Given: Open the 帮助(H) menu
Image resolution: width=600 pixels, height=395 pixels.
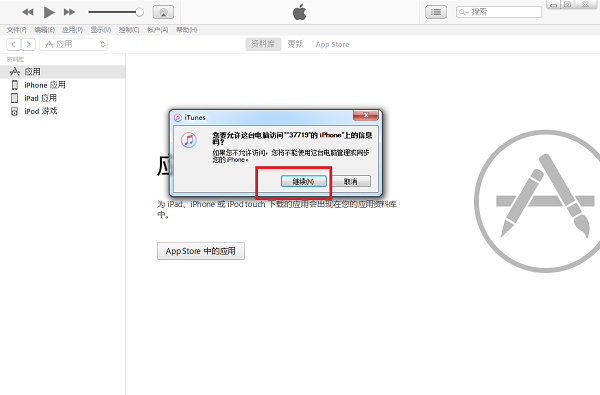Looking at the screenshot, I should pyautogui.click(x=186, y=30).
